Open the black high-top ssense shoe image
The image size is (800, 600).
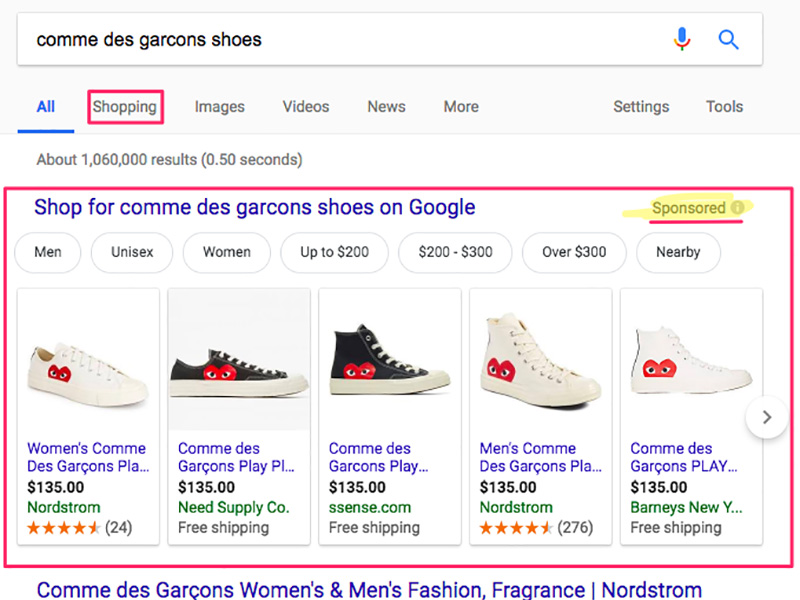click(x=390, y=359)
